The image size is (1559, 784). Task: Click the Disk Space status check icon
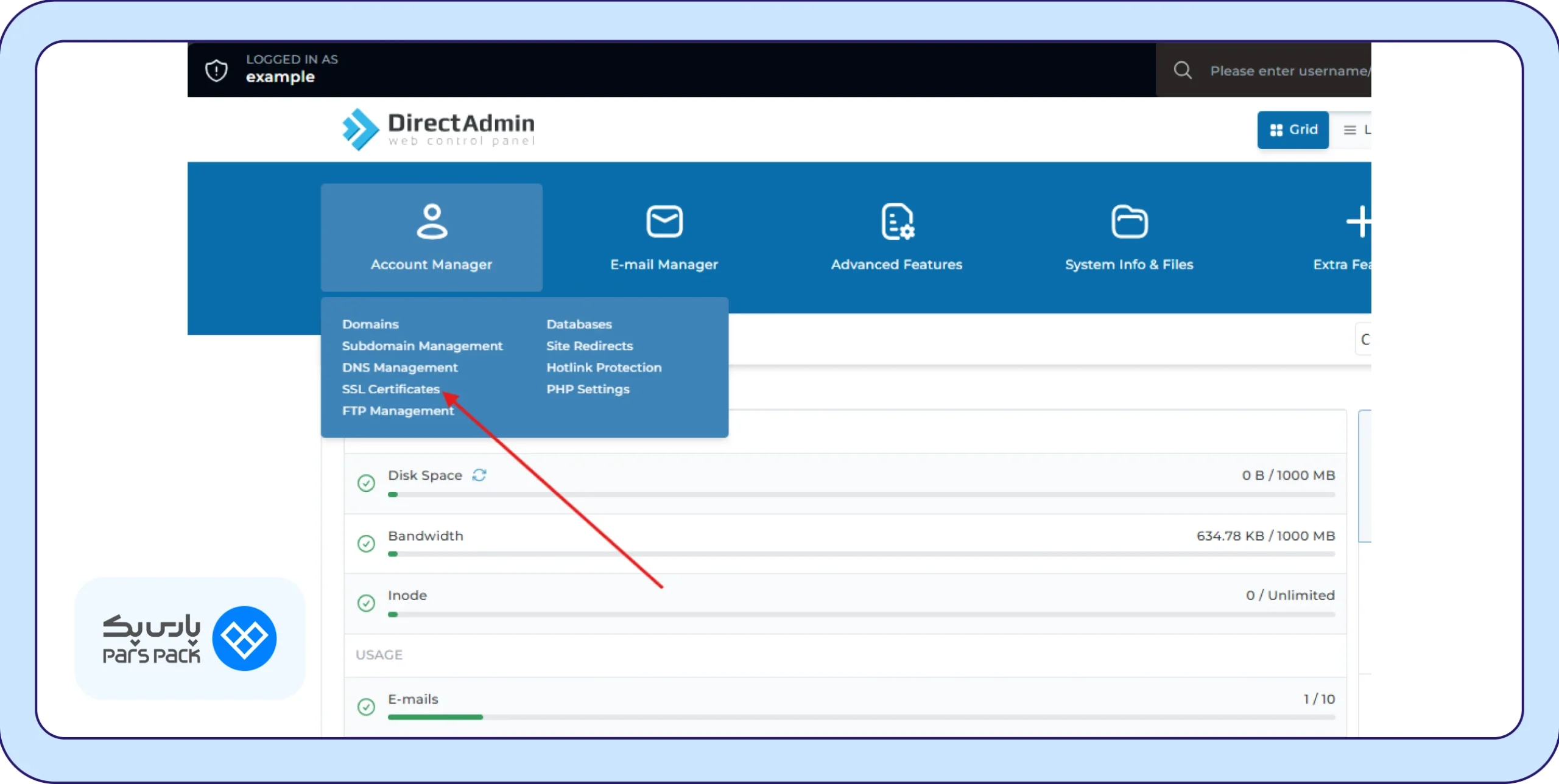tap(366, 483)
